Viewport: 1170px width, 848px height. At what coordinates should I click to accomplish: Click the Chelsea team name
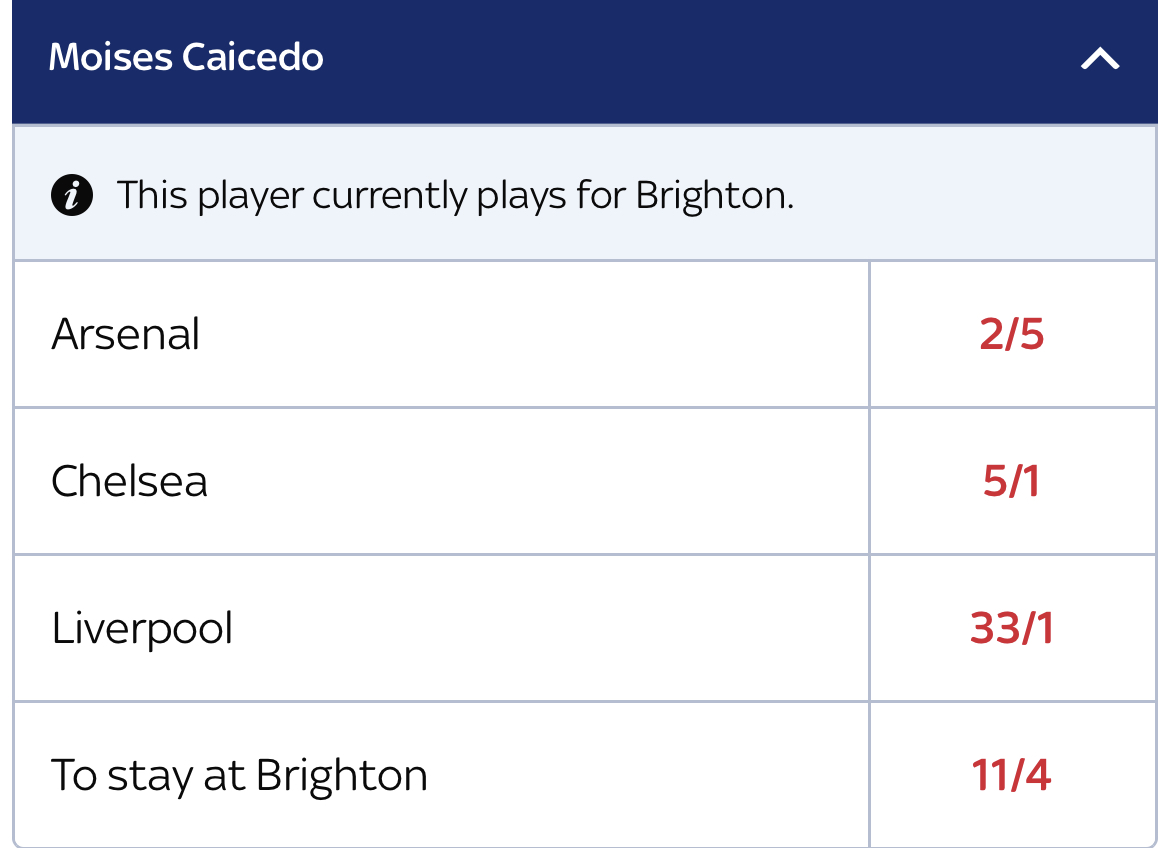[x=129, y=481]
